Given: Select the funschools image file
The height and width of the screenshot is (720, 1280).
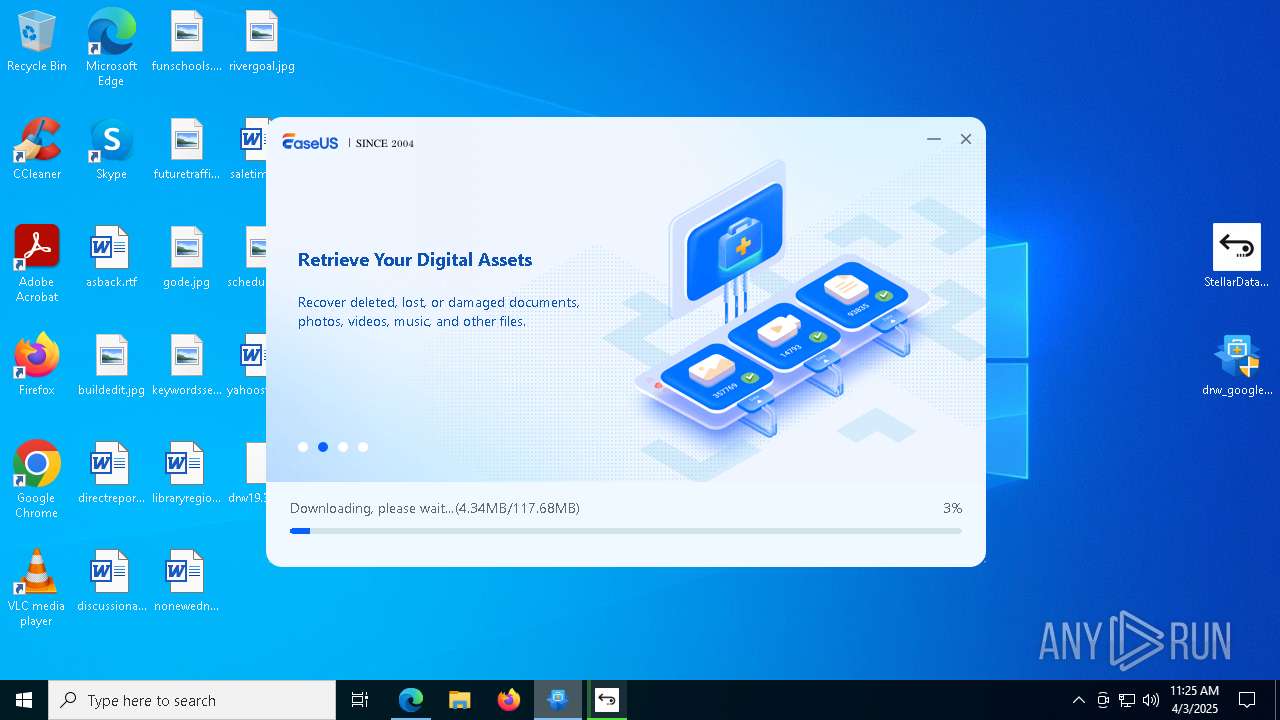Looking at the screenshot, I should tap(187, 42).
